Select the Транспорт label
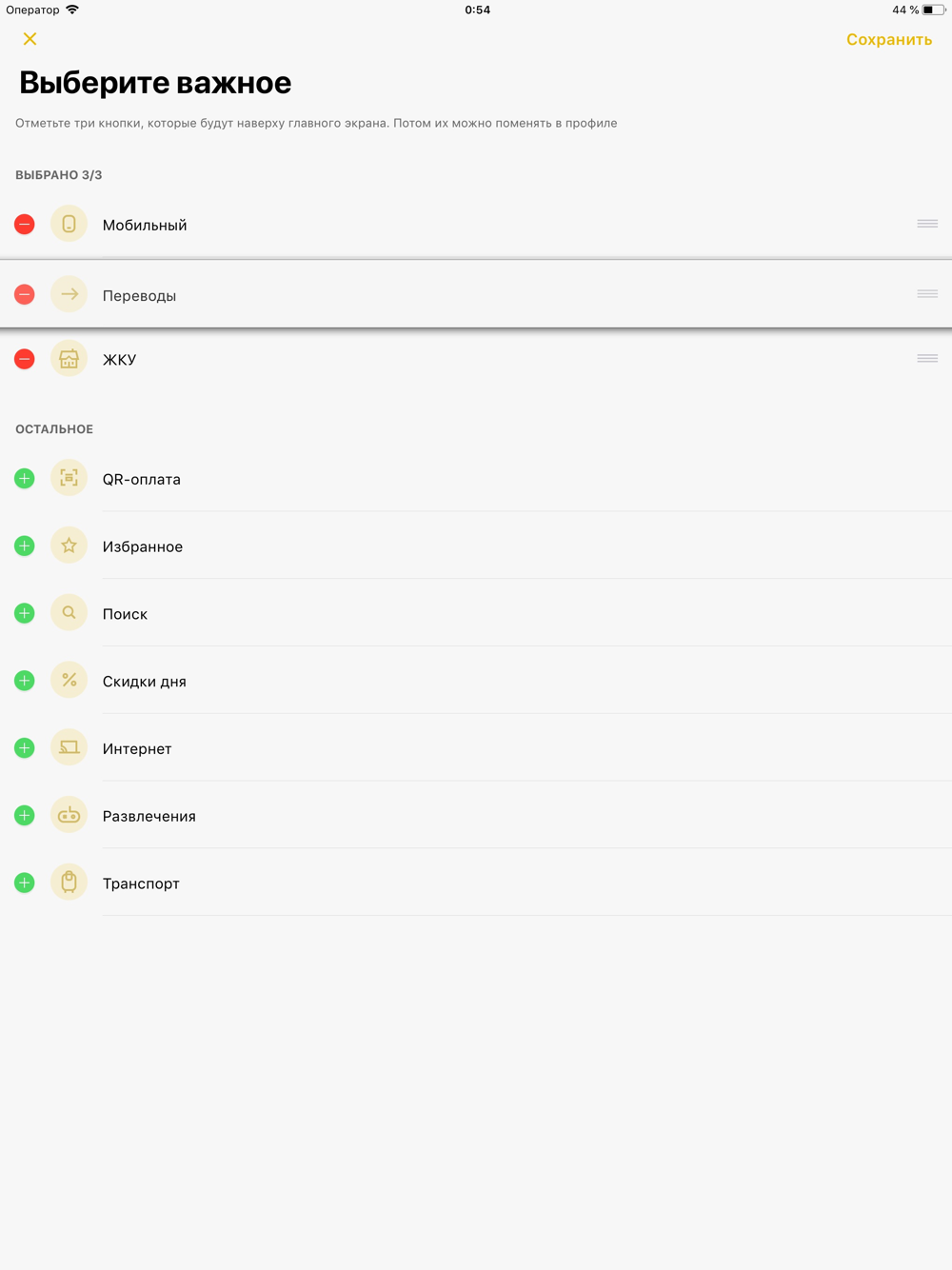Image resolution: width=952 pixels, height=1270 pixels. [141, 884]
